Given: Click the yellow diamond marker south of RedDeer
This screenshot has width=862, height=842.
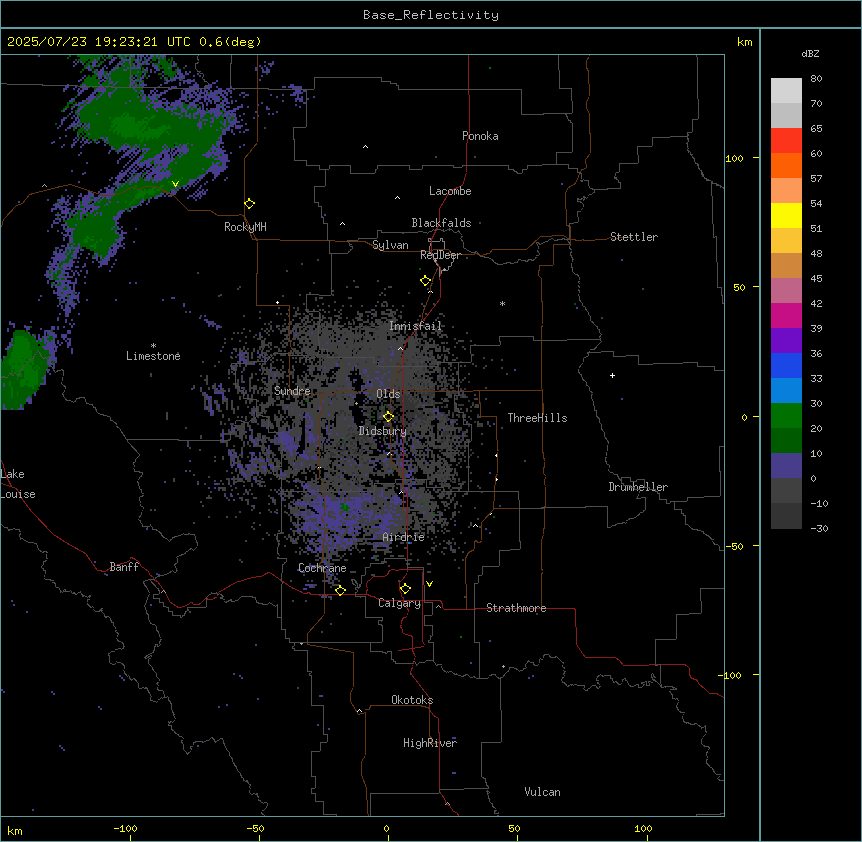Looking at the screenshot, I should (426, 281).
